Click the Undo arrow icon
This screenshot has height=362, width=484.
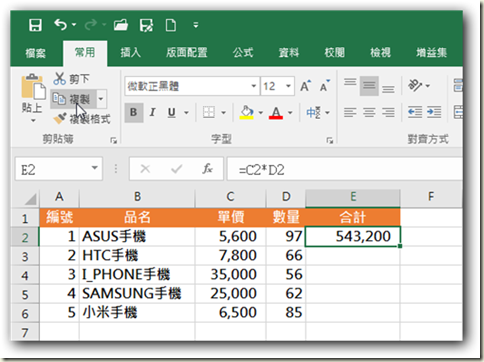60,25
